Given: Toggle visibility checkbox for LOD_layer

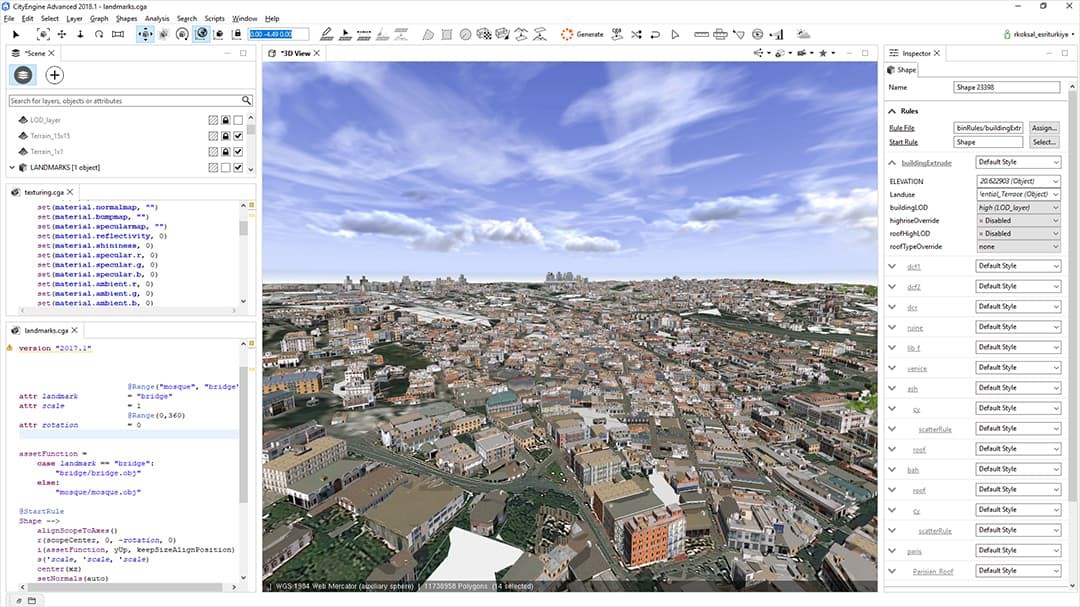Looking at the screenshot, I should (238, 120).
